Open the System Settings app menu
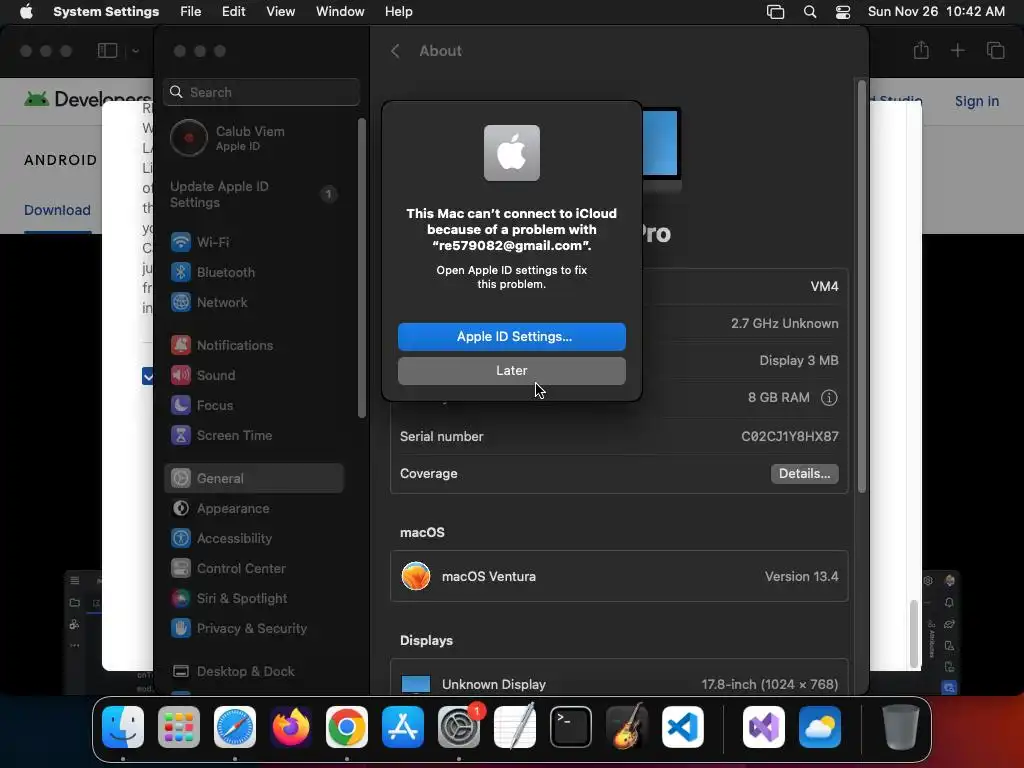The width and height of the screenshot is (1024, 768). pyautogui.click(x=106, y=12)
